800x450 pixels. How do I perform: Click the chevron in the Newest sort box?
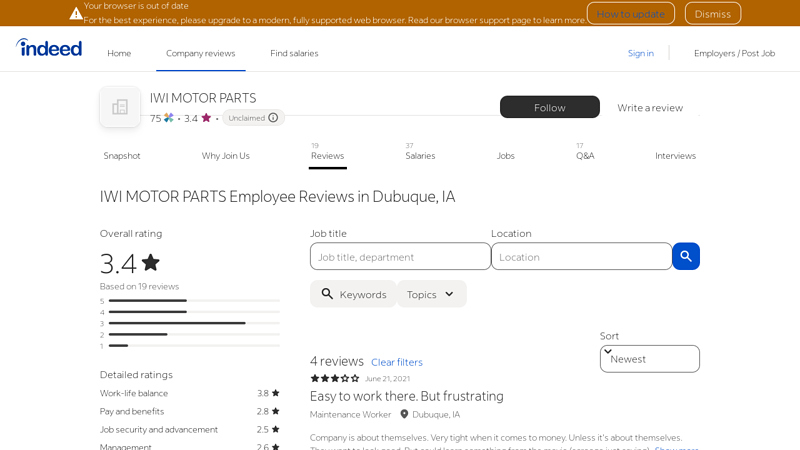pos(608,351)
